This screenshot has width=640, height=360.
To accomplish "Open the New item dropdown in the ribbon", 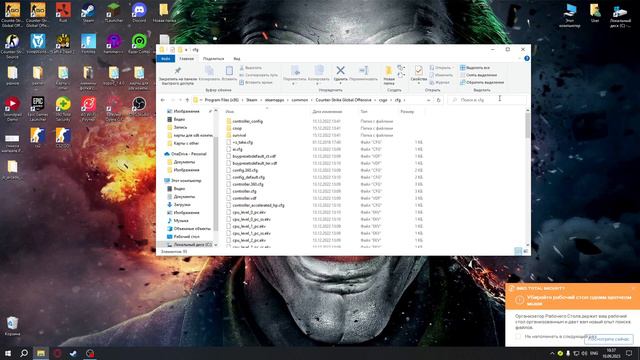I will 401,68.
